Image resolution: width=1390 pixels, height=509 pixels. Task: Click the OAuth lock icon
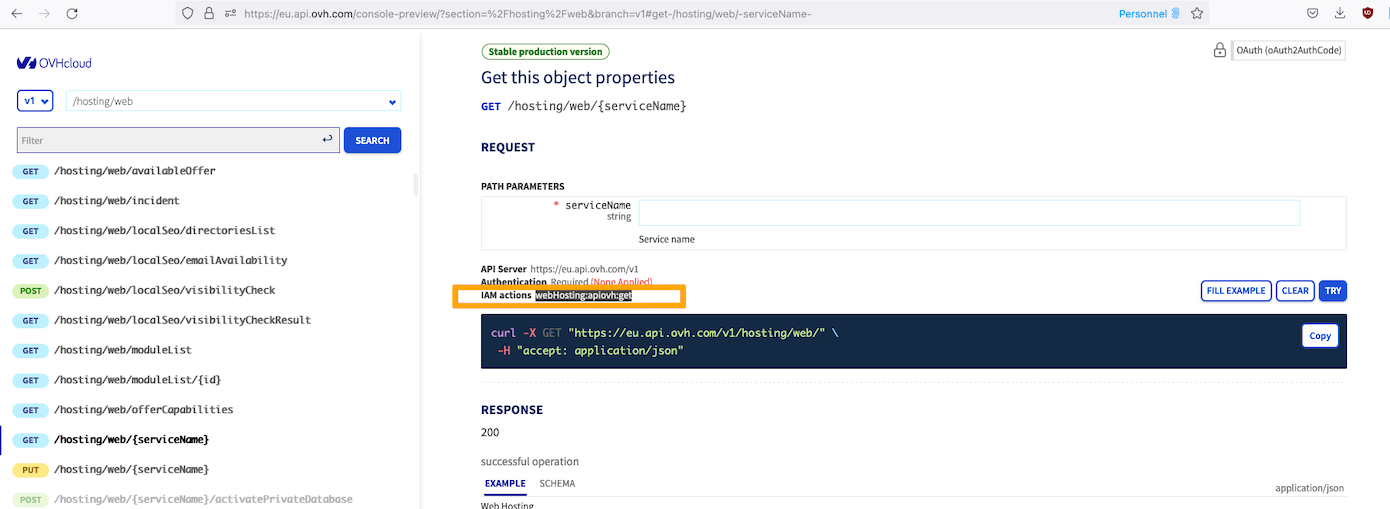point(1219,50)
